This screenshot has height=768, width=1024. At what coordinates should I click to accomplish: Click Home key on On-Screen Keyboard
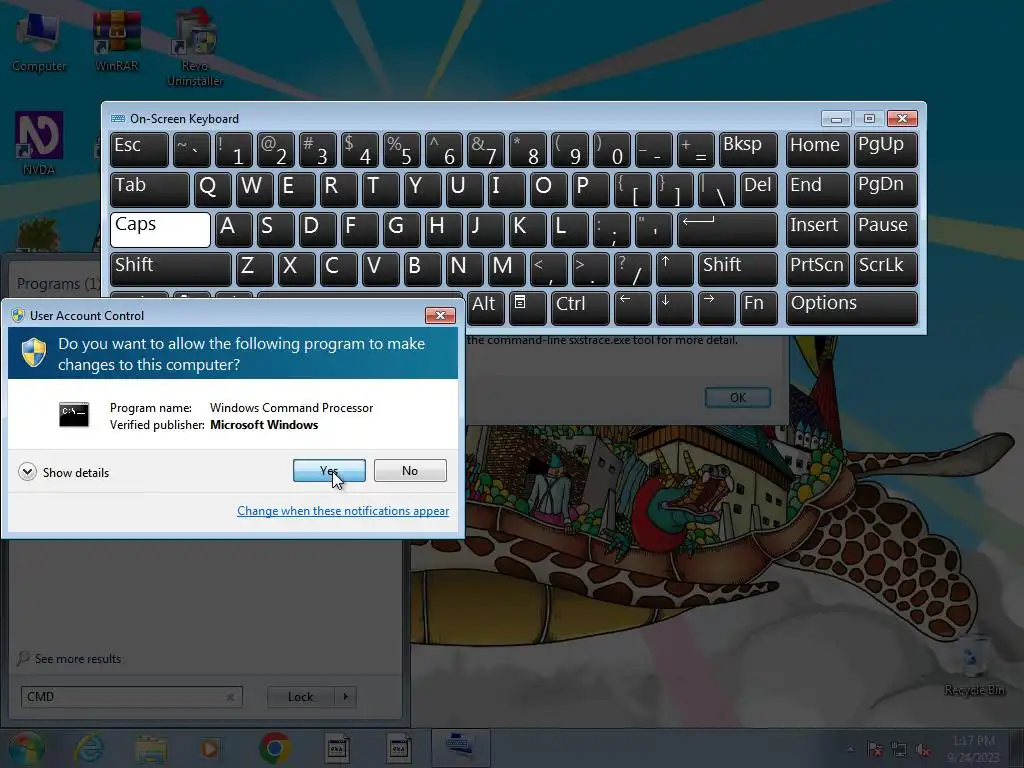pos(818,150)
